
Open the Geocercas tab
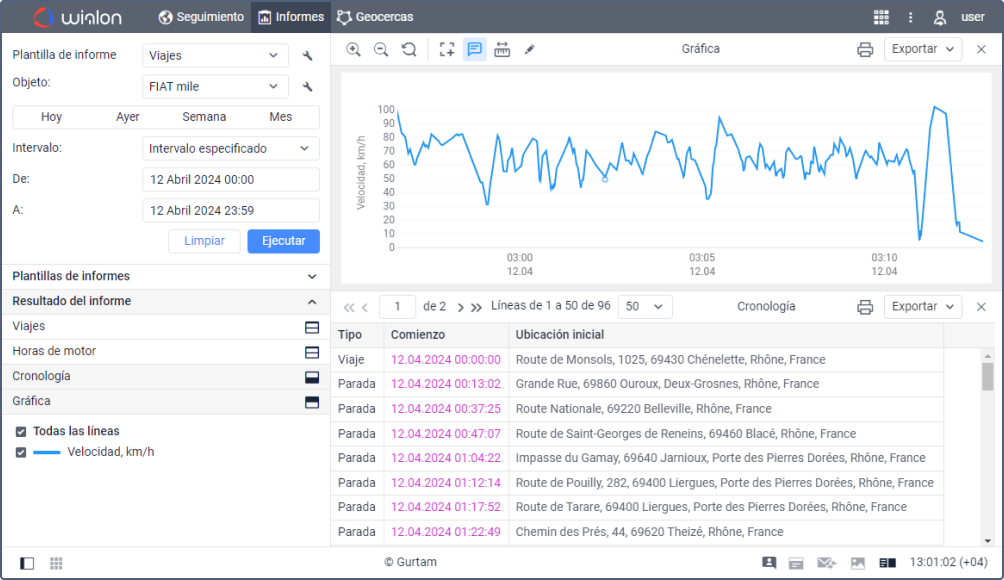pos(375,17)
